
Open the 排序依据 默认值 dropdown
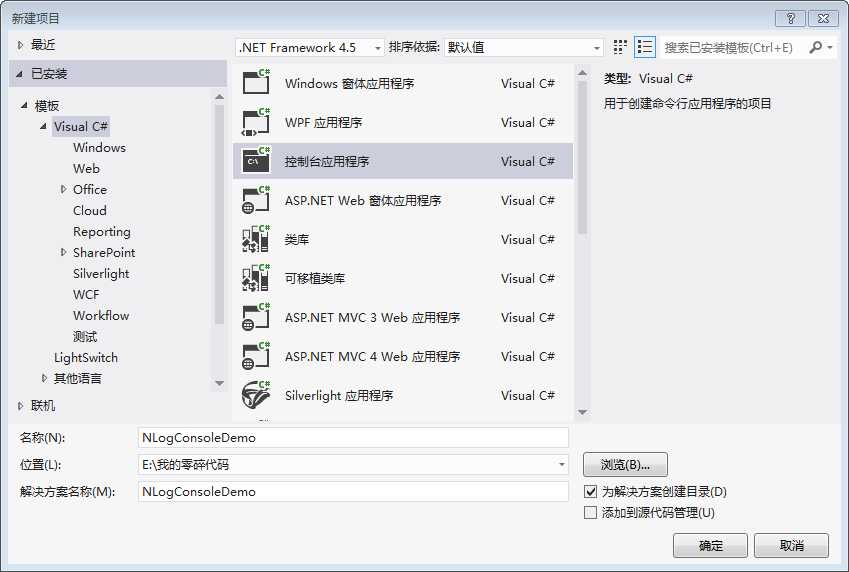(524, 48)
